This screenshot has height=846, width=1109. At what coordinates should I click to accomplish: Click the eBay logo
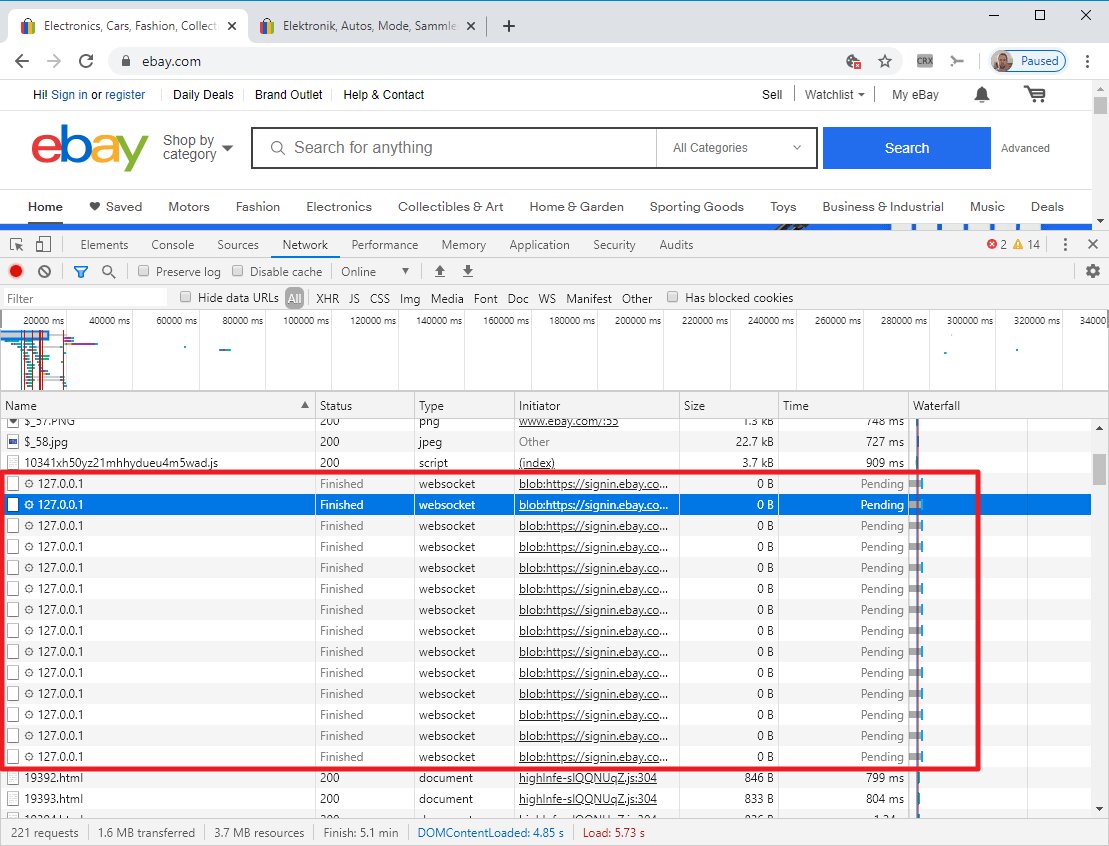coord(90,148)
